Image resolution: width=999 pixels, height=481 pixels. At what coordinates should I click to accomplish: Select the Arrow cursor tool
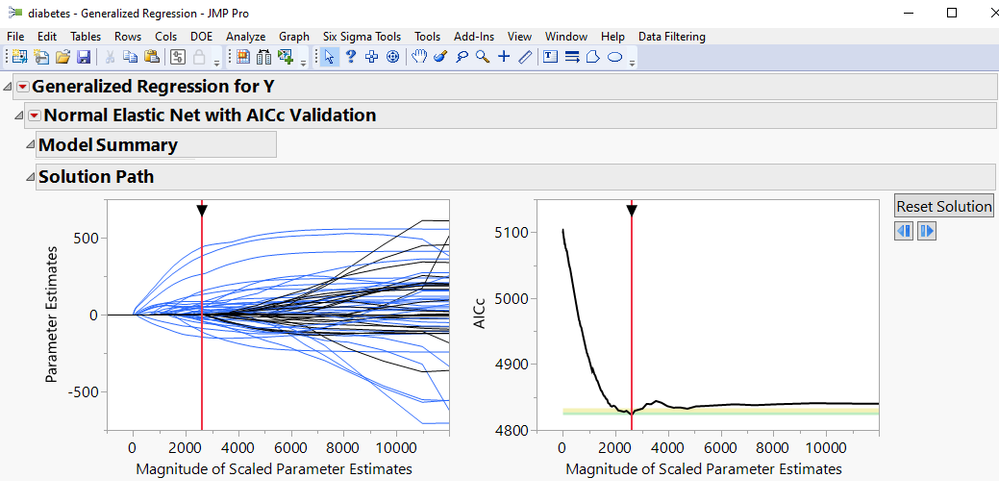pos(329,57)
